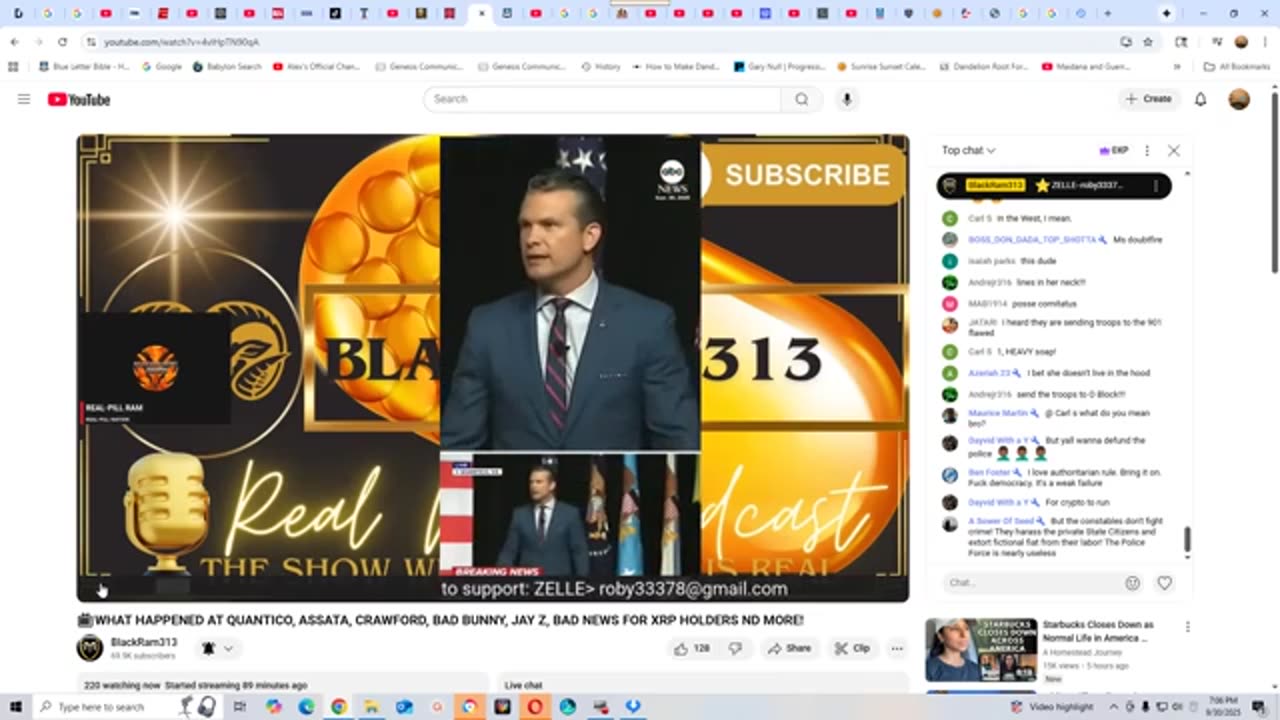Open Google Chrome from the taskbar

coord(339,706)
